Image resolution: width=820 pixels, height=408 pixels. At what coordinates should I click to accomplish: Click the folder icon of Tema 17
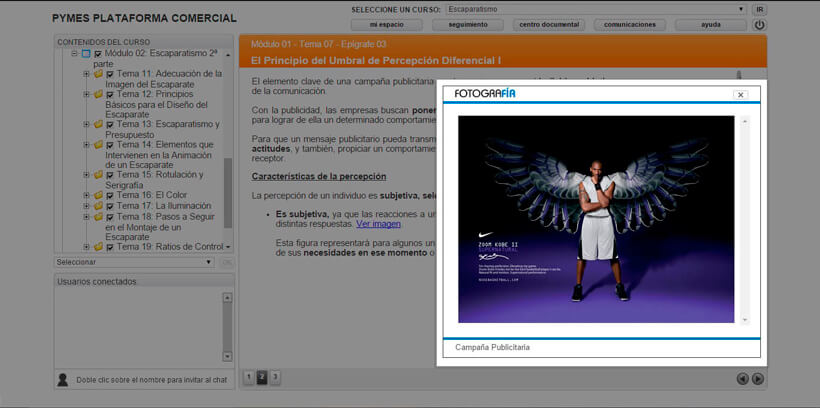[98, 206]
